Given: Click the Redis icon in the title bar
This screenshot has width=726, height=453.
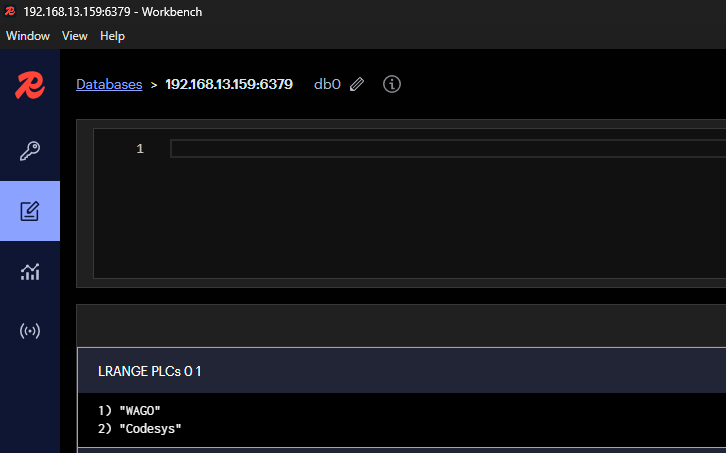Looking at the screenshot, I should pyautogui.click(x=10, y=11).
